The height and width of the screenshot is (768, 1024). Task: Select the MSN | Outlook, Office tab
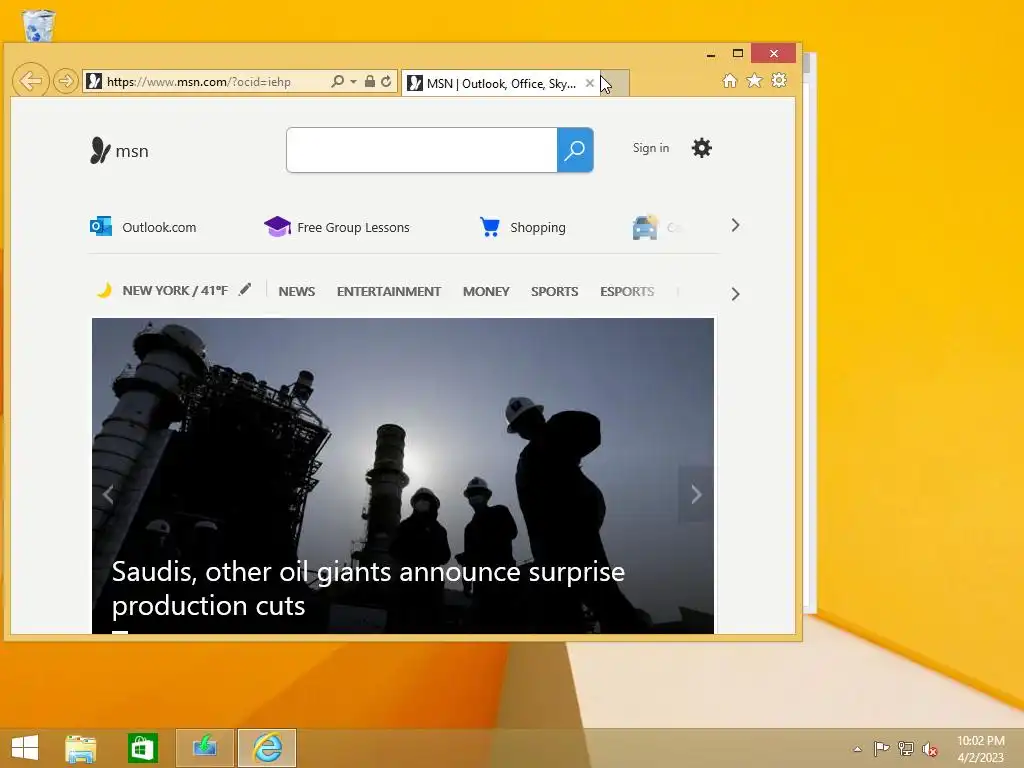point(500,84)
